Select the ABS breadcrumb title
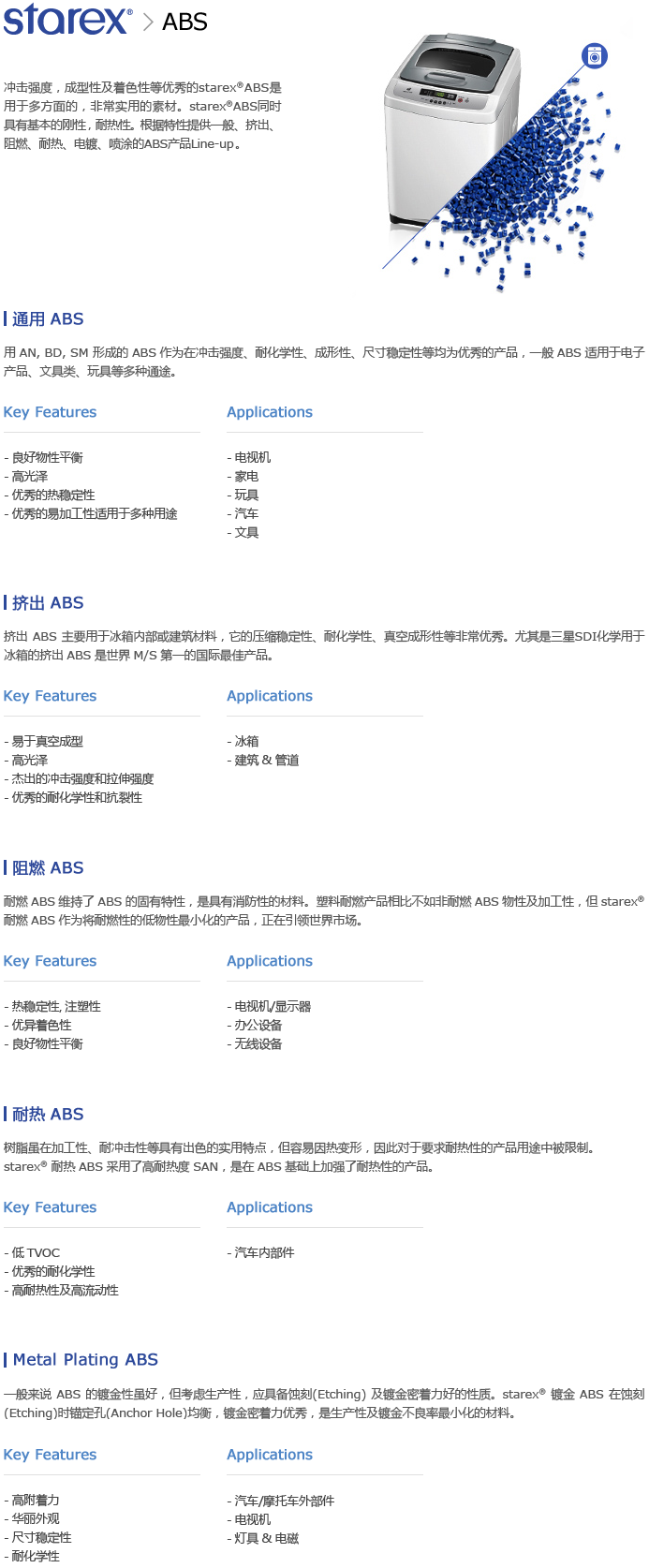The image size is (649, 1568). coord(184,22)
